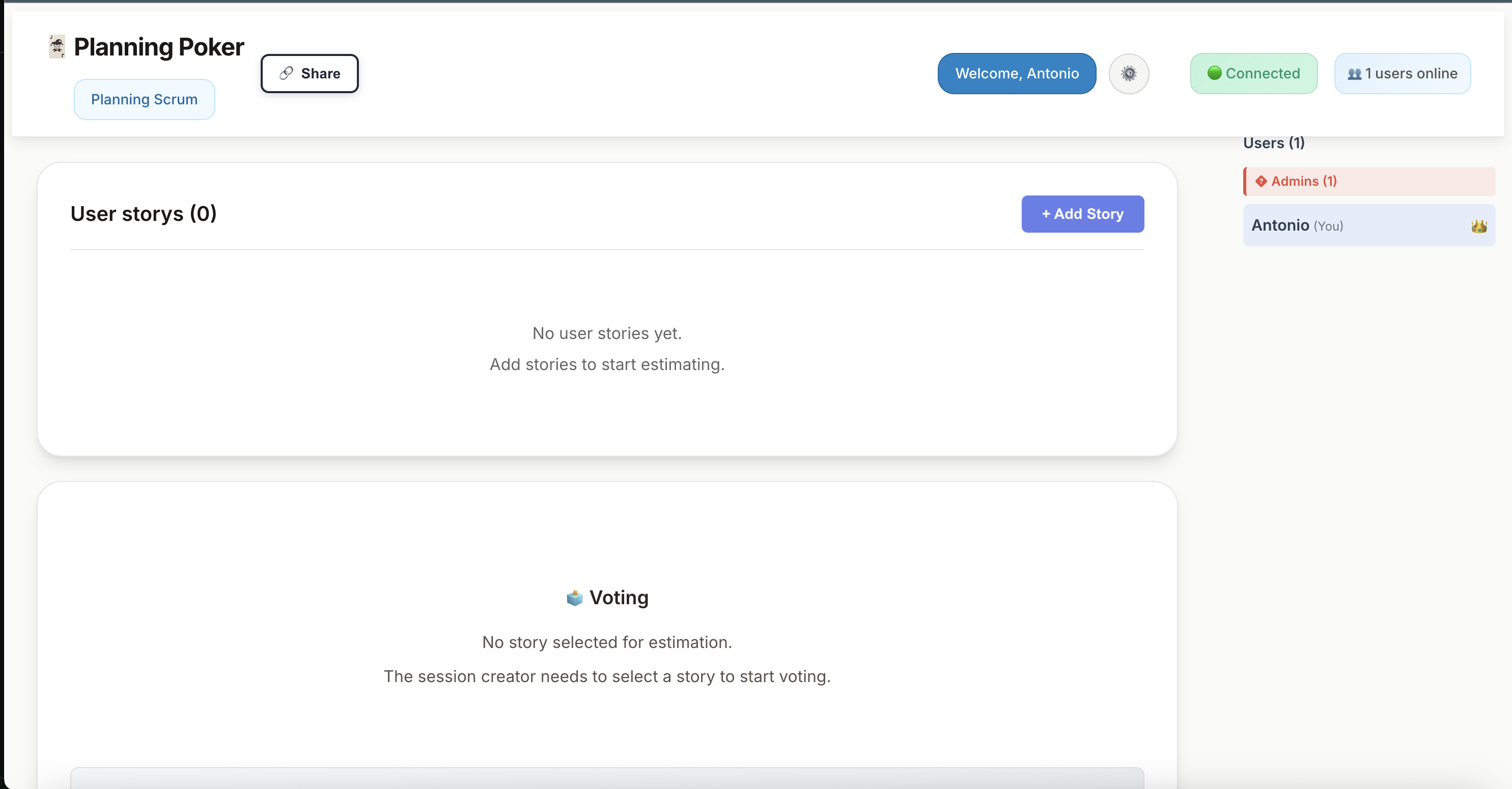The image size is (1512, 789).
Task: Click the joker card logo icon
Action: pyautogui.click(x=57, y=47)
